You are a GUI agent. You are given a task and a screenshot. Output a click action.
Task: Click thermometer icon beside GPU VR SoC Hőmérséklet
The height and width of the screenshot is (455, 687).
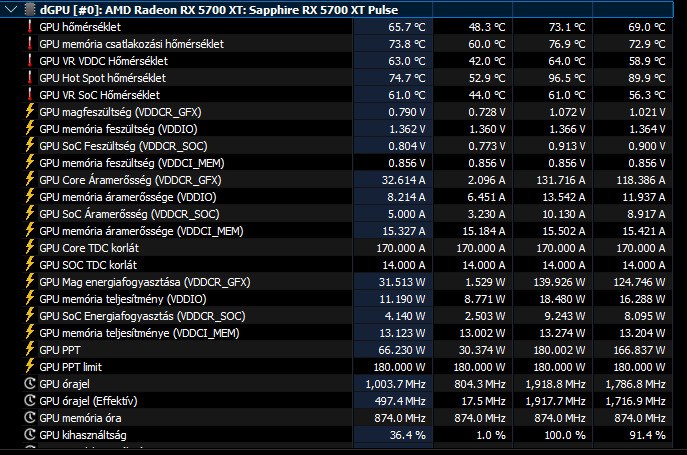click(x=30, y=95)
